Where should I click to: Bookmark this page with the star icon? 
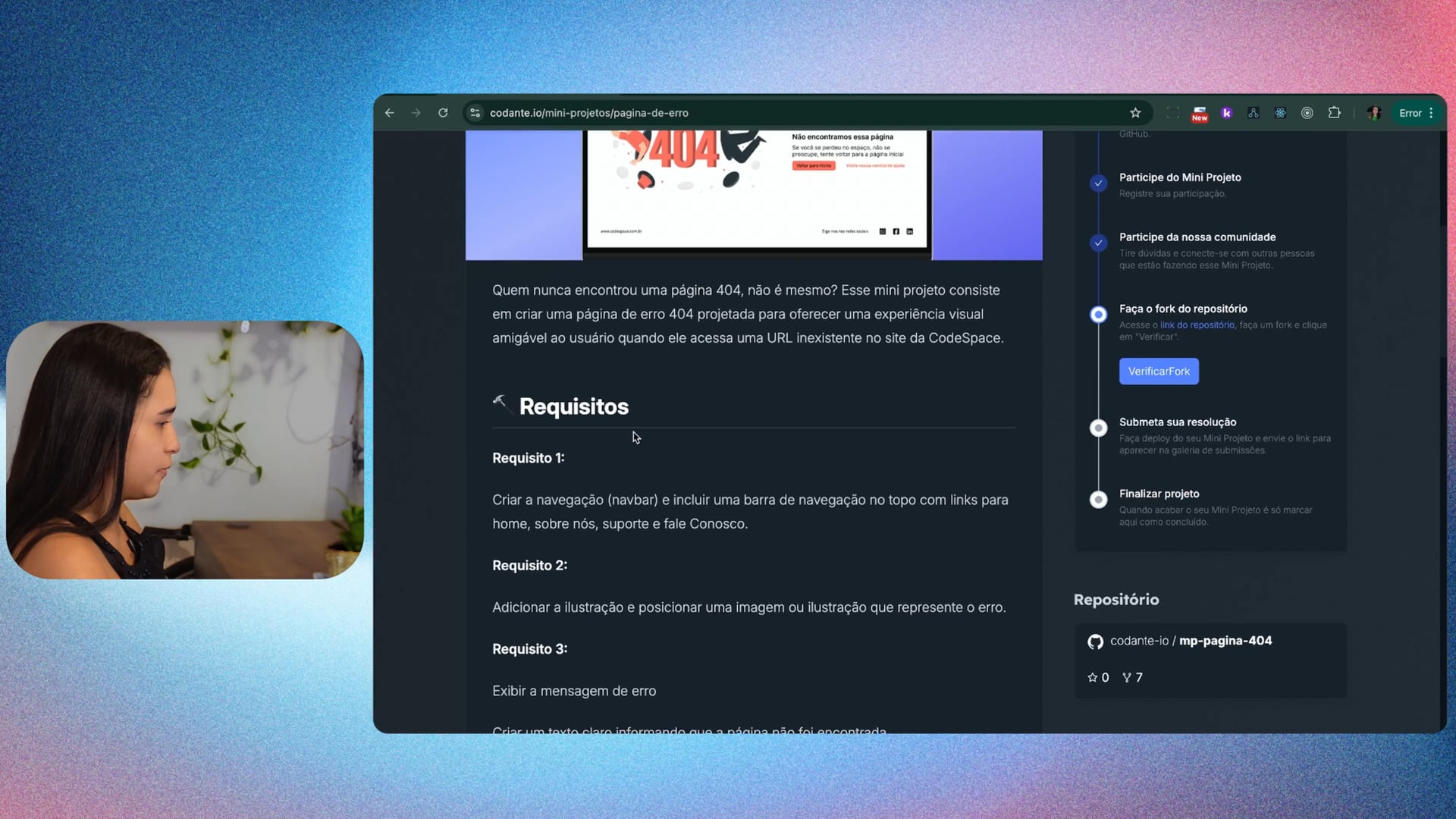[1135, 113]
